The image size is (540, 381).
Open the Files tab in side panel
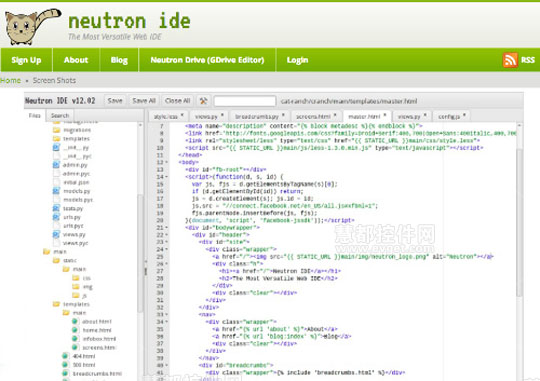34,115
